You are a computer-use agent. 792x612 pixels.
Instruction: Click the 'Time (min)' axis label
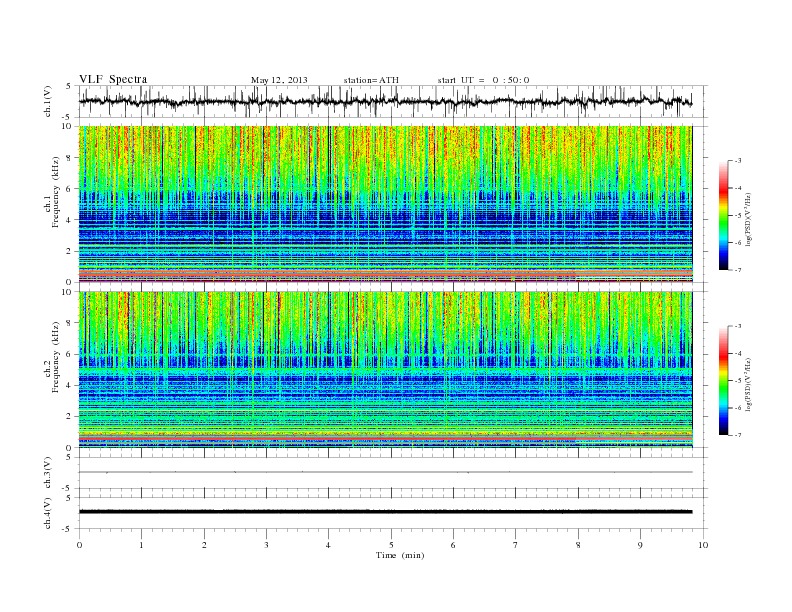pyautogui.click(x=400, y=555)
